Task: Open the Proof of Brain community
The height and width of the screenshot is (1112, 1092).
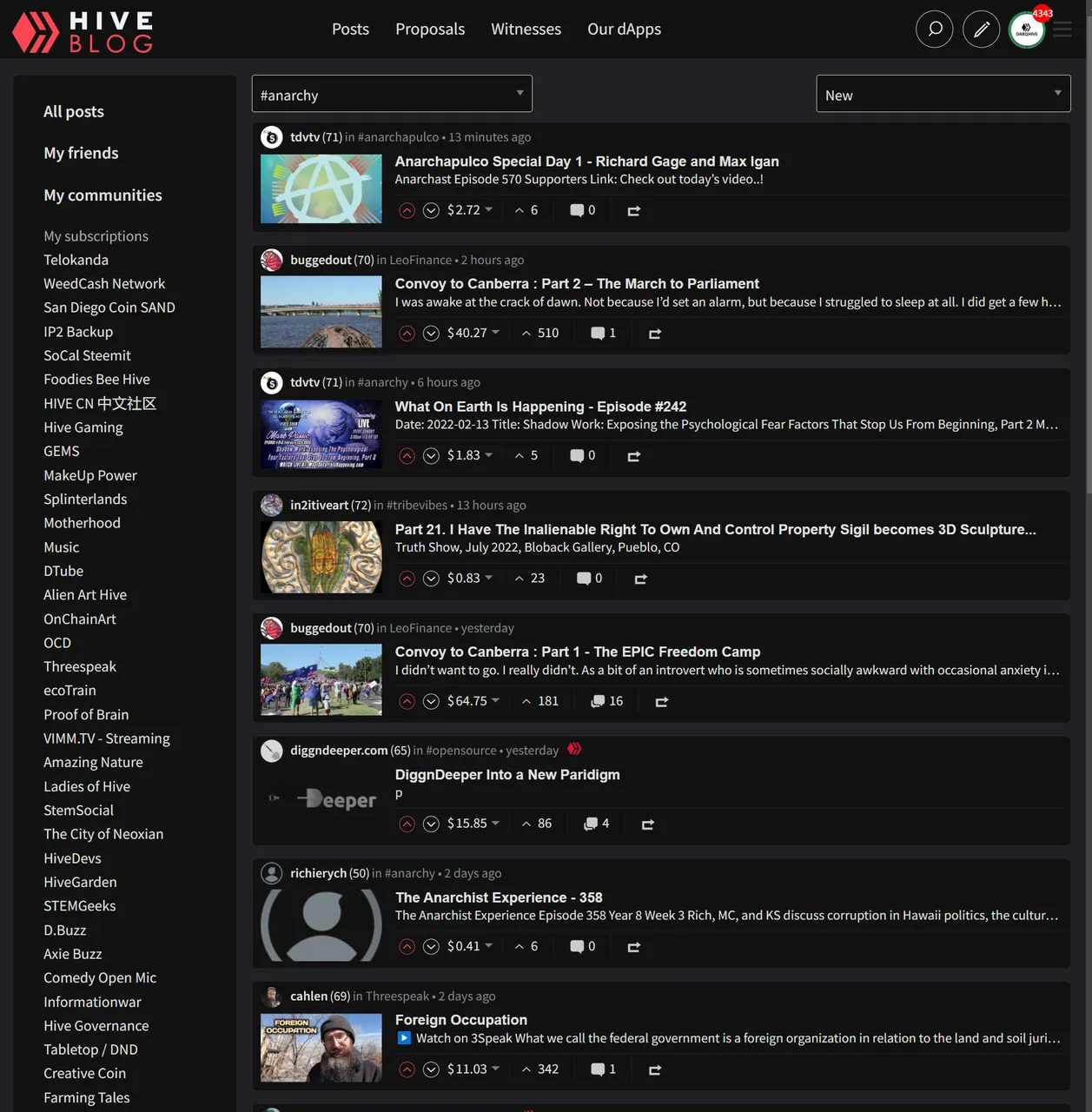Action: [86, 715]
